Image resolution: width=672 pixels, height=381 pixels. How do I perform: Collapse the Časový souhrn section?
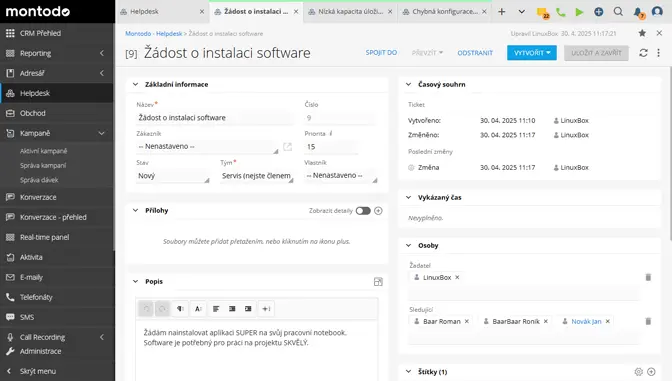(x=408, y=84)
